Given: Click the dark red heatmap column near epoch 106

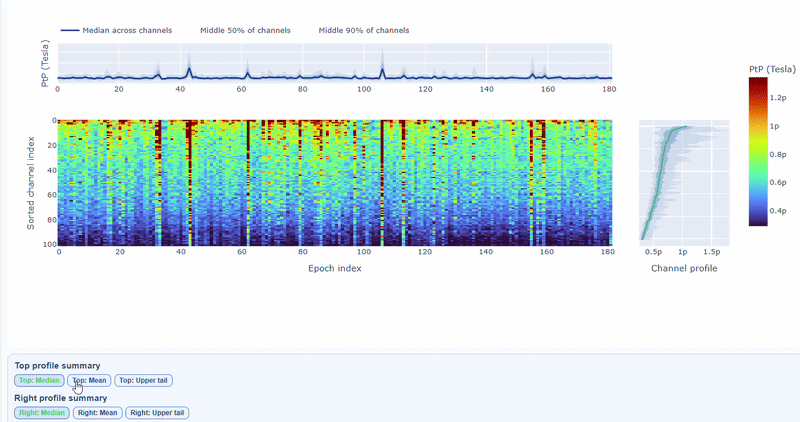Looking at the screenshot, I should point(382,180).
